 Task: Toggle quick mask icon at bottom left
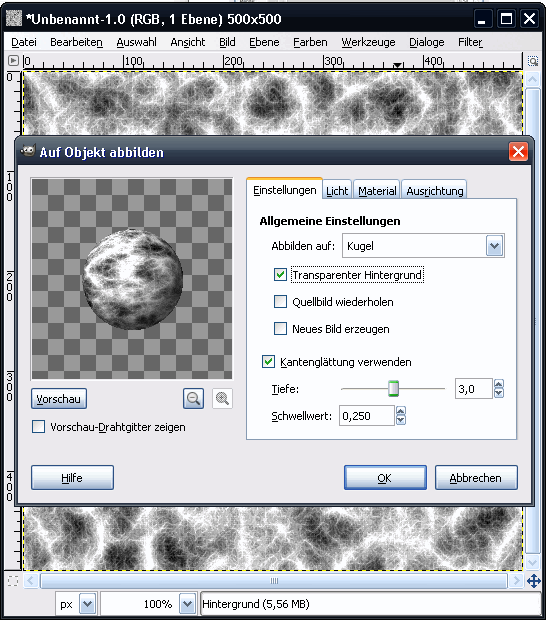click(x=13, y=581)
